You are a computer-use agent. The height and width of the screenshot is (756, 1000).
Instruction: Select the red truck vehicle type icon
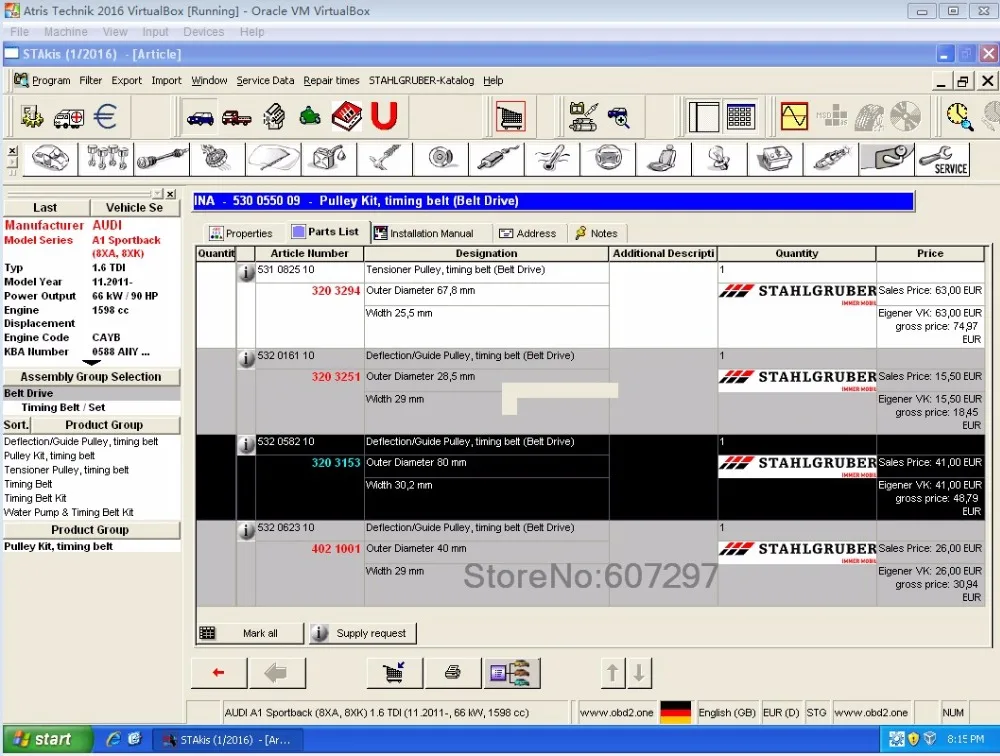coord(237,118)
